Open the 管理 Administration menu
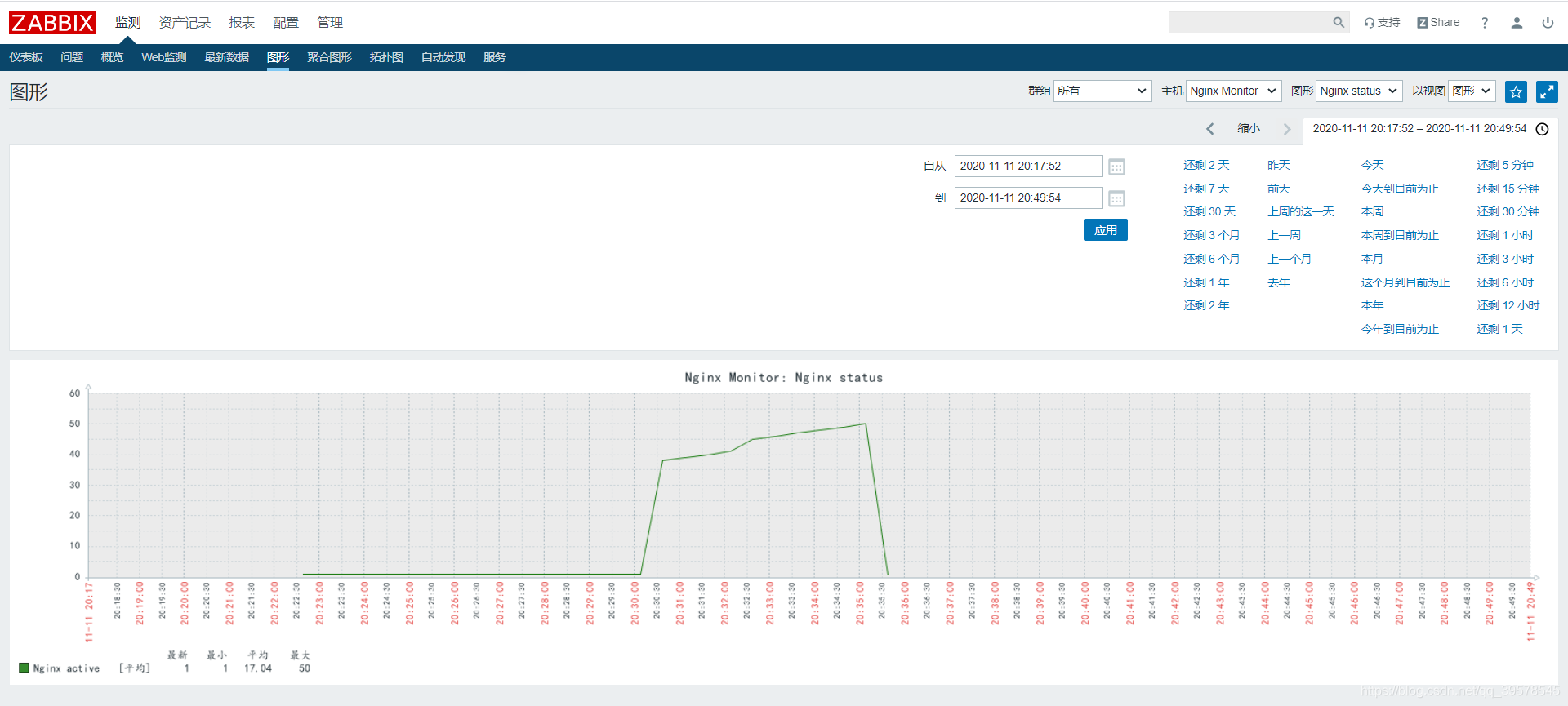This screenshot has width=1568, height=706. coord(330,23)
